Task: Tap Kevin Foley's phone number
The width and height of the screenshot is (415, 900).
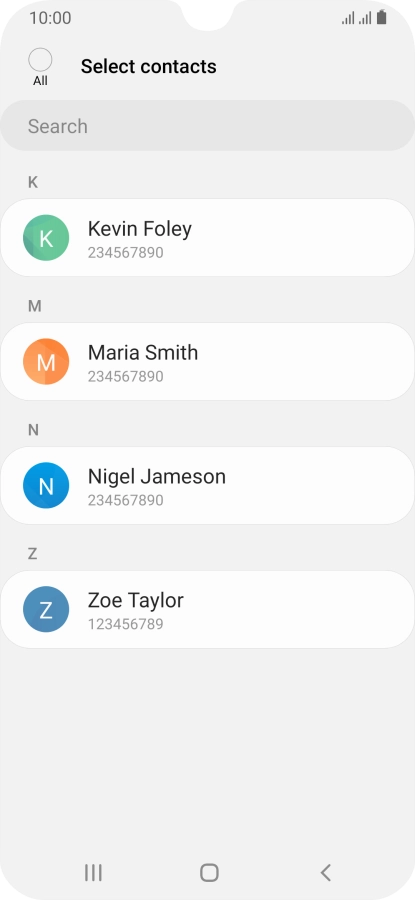Action: pos(125,253)
